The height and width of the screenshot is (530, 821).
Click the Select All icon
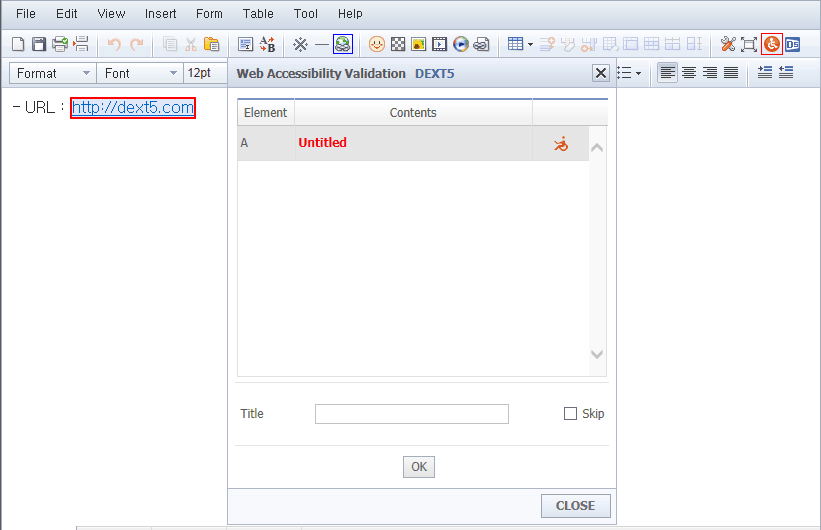point(246,44)
